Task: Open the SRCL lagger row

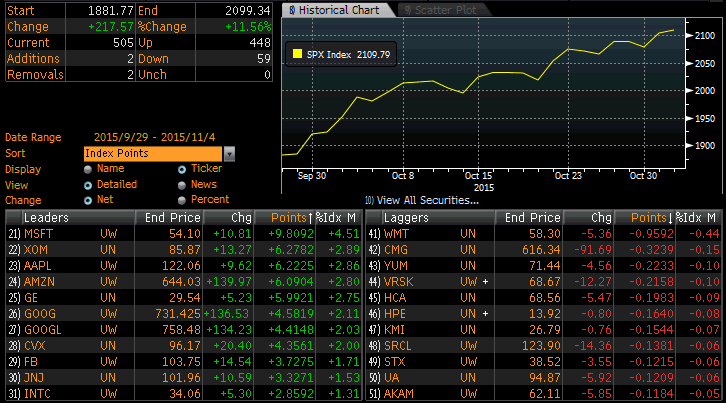Action: coord(544,346)
